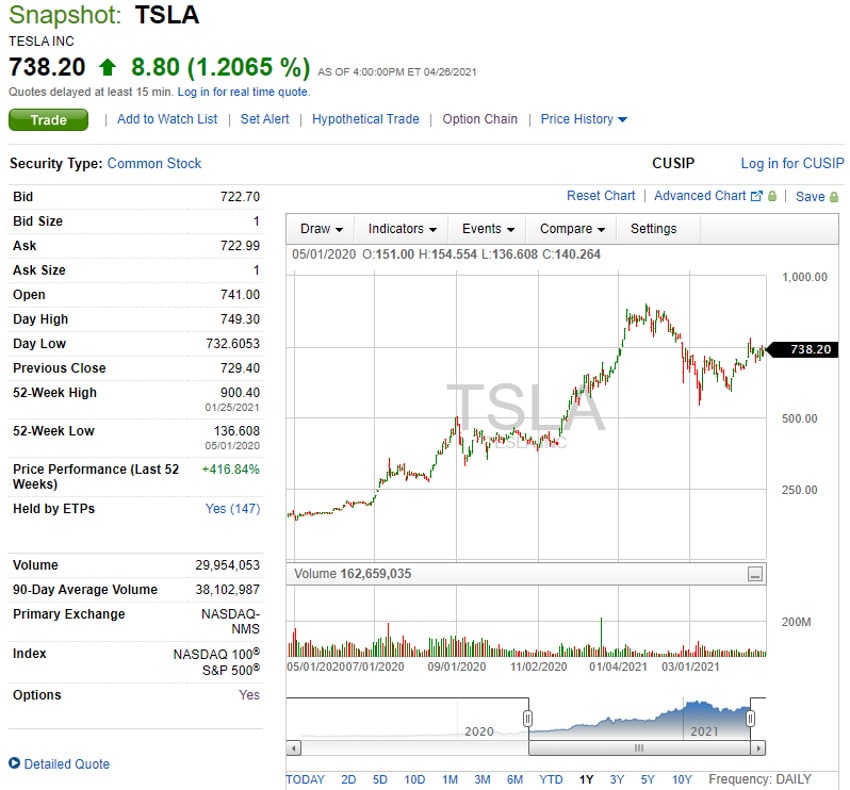Click the 52-Week Low value 136.608
Image resolution: width=850 pixels, height=790 pixels.
236,431
